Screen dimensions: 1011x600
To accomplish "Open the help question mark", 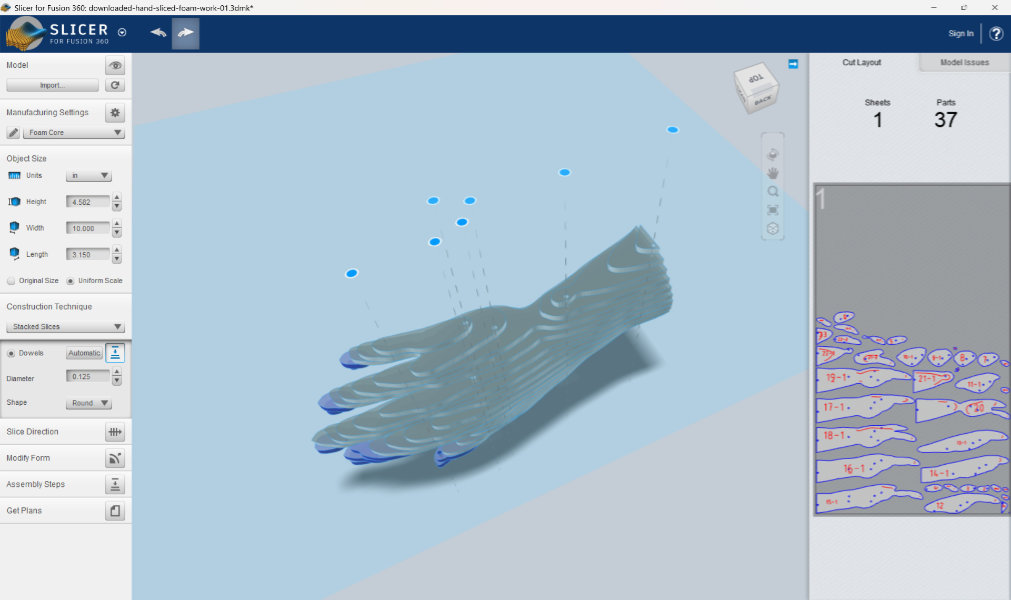I will coord(996,34).
